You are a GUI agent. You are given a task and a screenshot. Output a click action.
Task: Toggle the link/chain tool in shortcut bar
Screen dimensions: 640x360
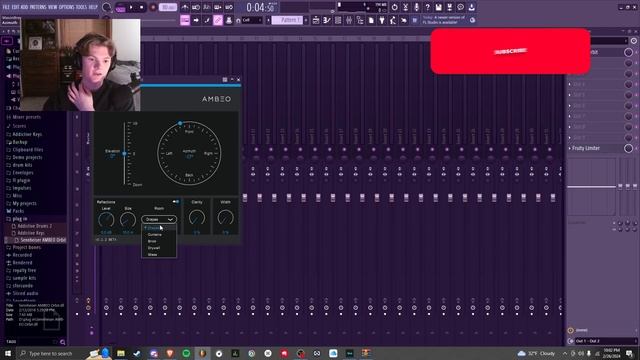tap(218, 20)
